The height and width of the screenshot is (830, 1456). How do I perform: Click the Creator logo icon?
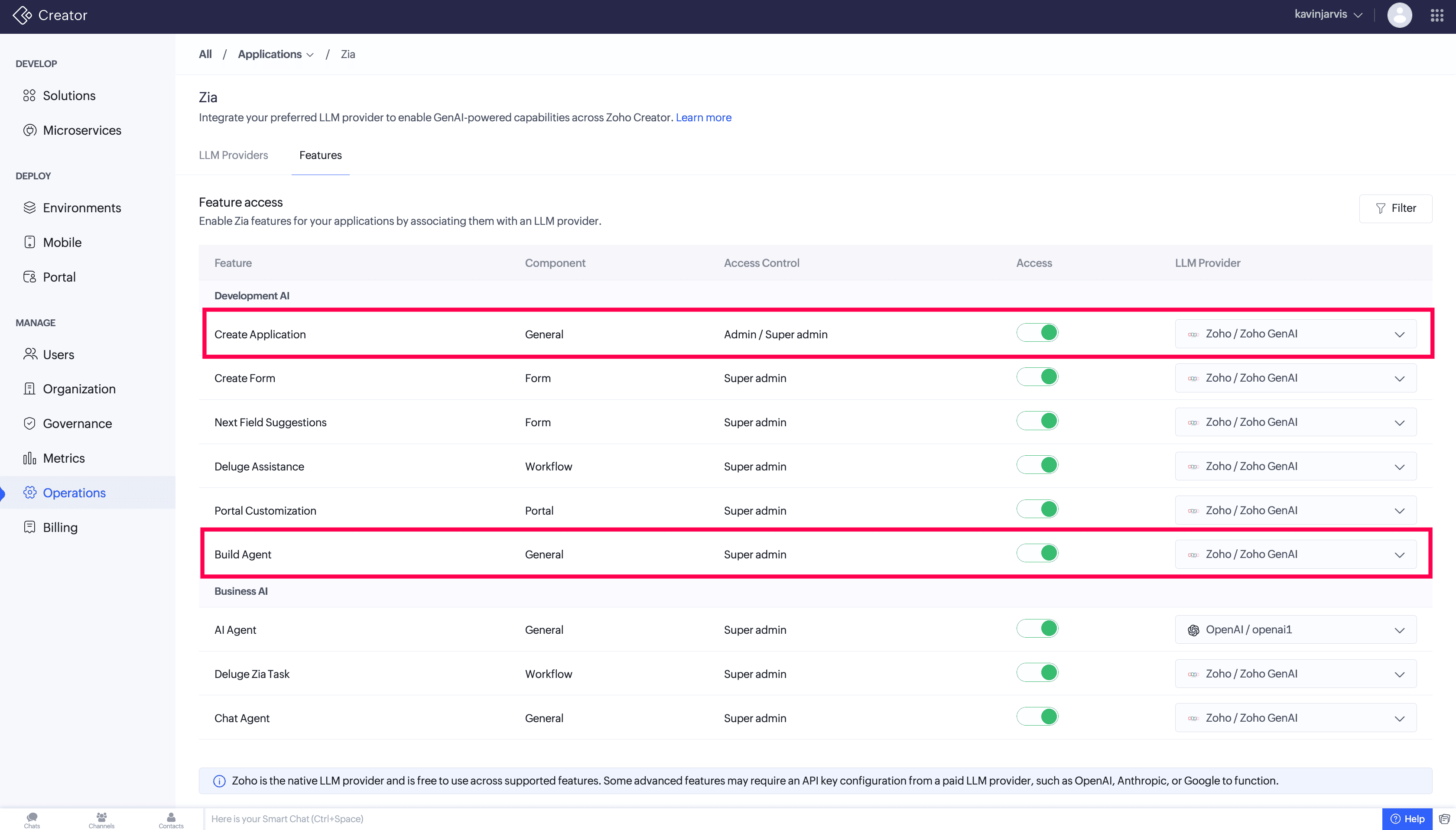(x=22, y=16)
